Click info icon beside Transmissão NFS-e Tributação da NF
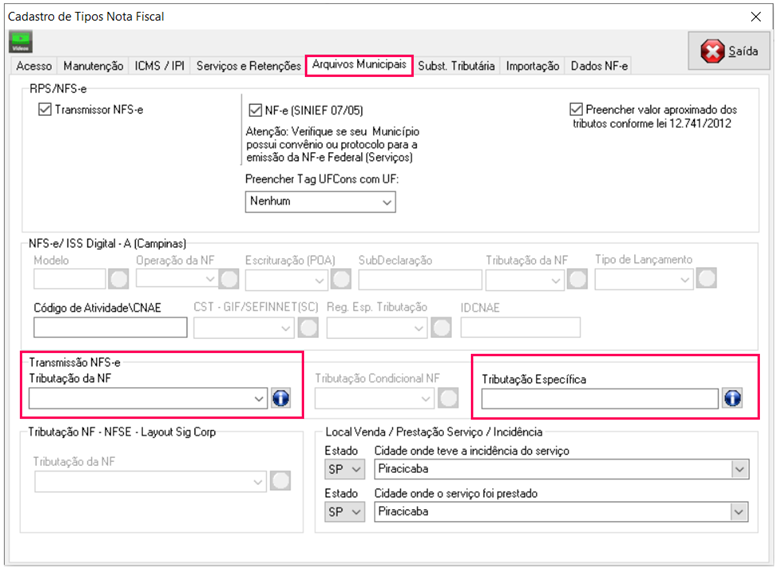 pos(281,399)
